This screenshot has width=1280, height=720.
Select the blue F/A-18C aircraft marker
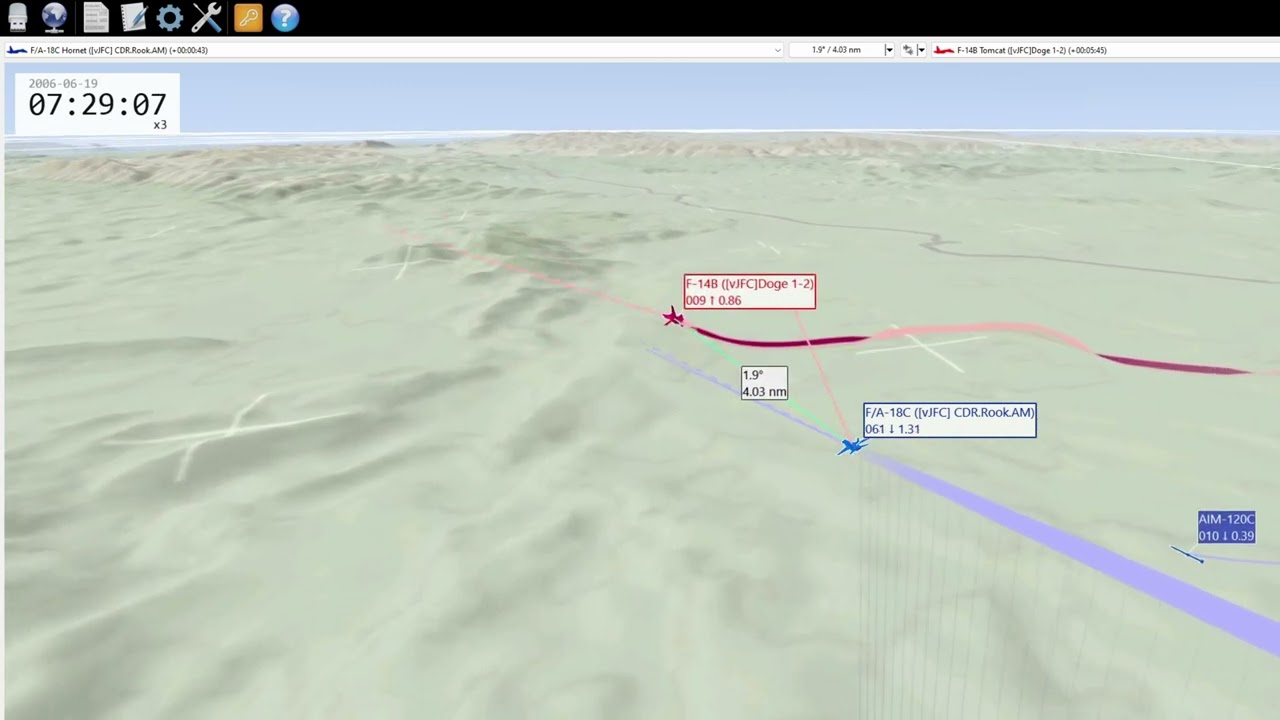(851, 446)
